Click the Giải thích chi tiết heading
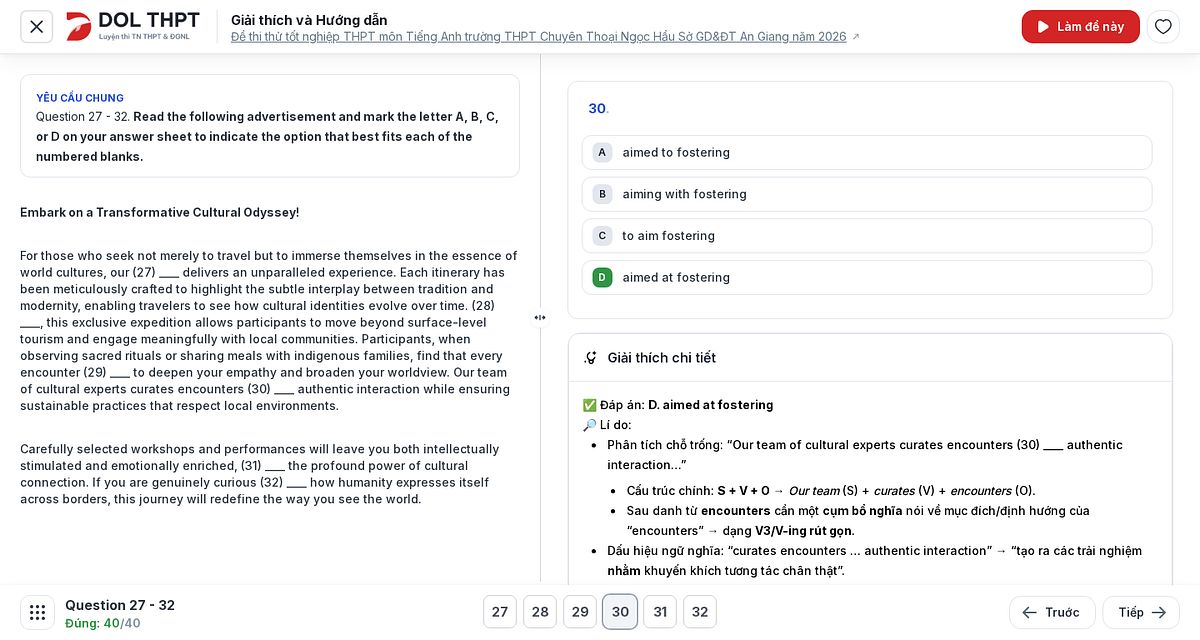The height and width of the screenshot is (640, 1200). (661, 358)
